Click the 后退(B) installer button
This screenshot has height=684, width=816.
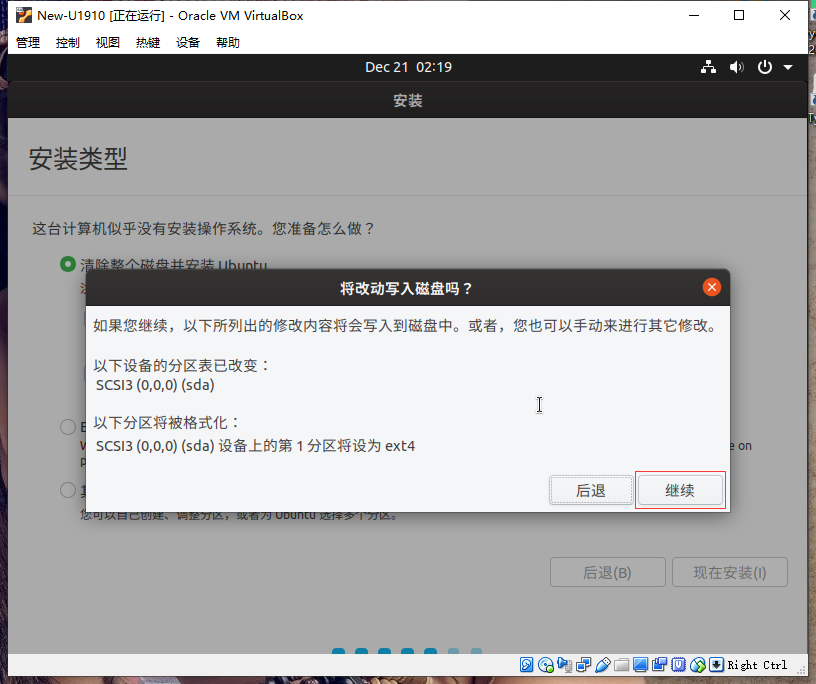607,572
